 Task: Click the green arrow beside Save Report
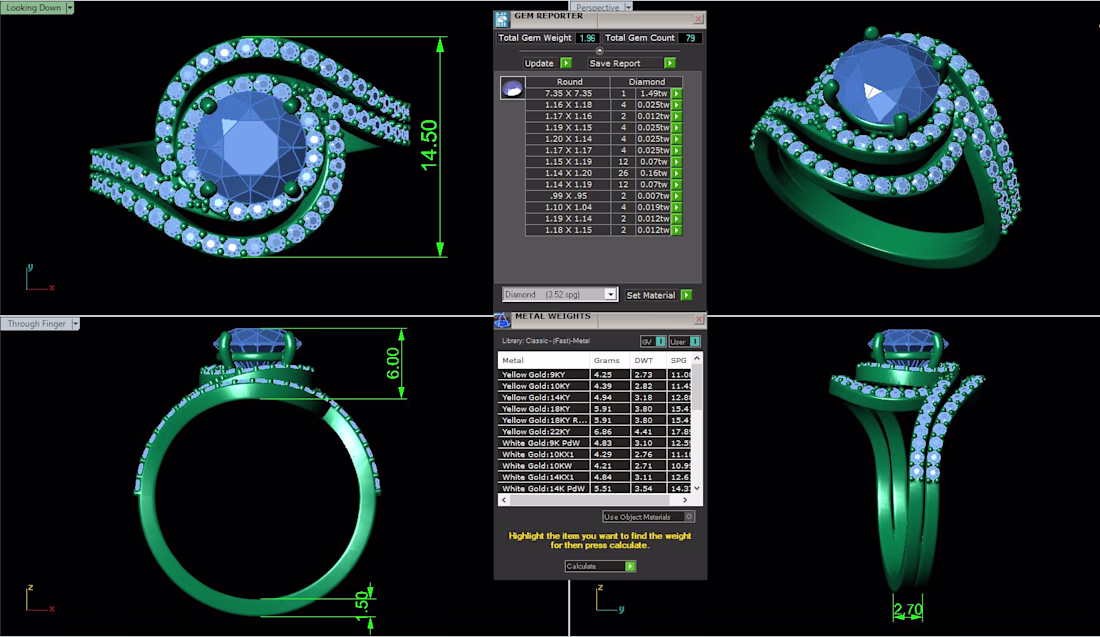[670, 63]
